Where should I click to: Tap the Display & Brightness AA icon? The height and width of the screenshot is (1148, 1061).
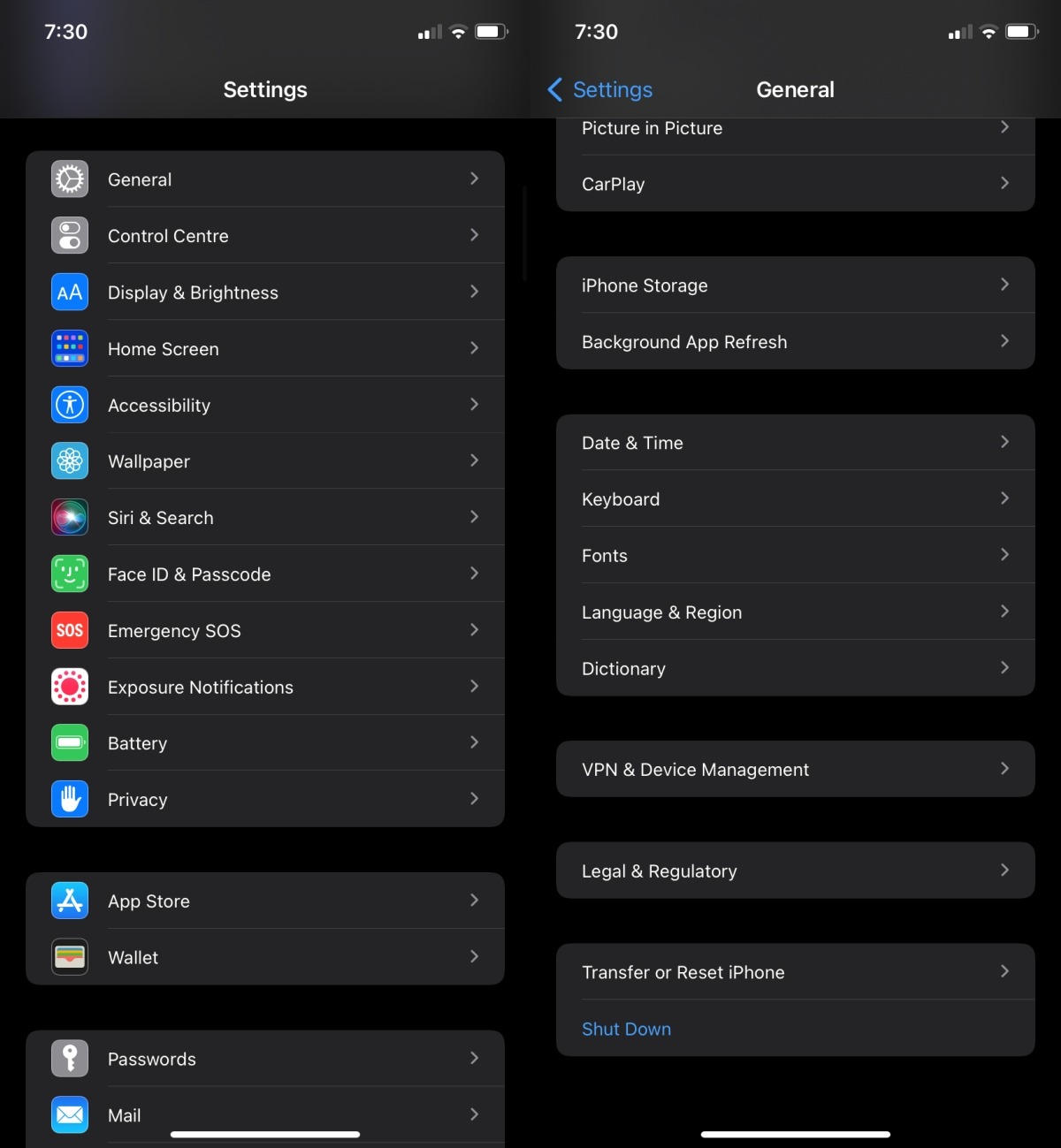coord(70,293)
